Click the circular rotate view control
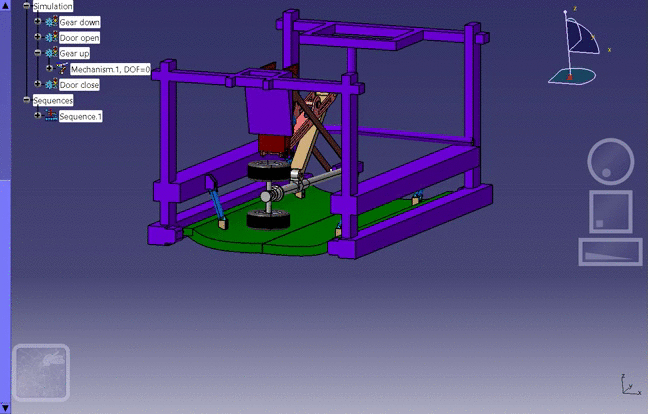Viewport: 648px width, 414px height. [610, 162]
